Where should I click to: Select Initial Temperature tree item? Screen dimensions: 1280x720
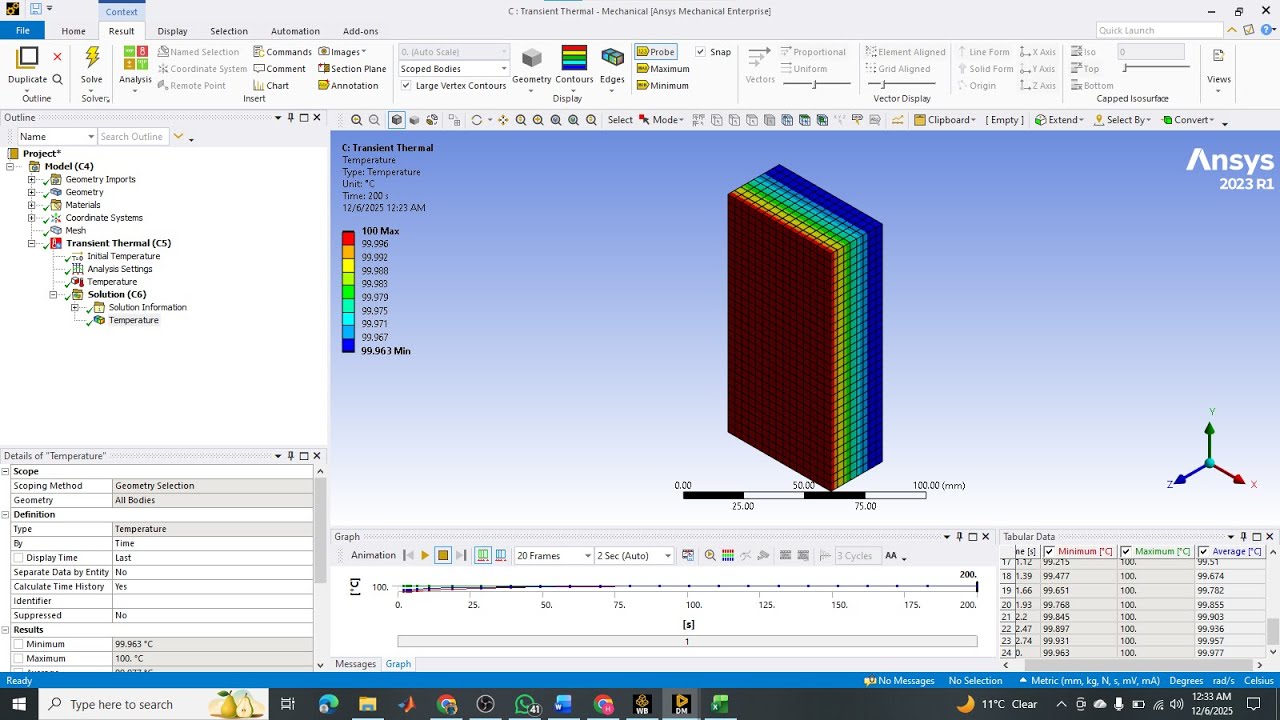click(x=123, y=257)
